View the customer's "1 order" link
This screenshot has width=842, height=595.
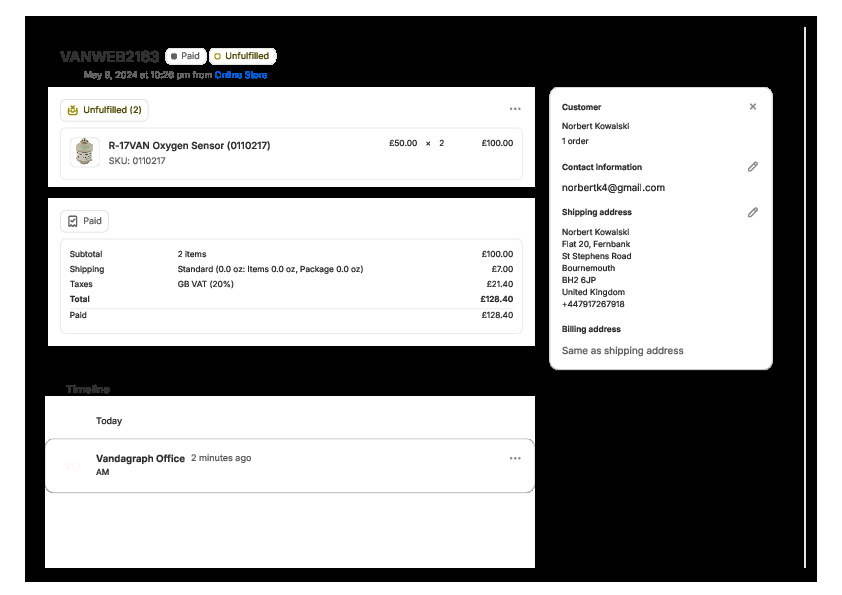coord(575,141)
